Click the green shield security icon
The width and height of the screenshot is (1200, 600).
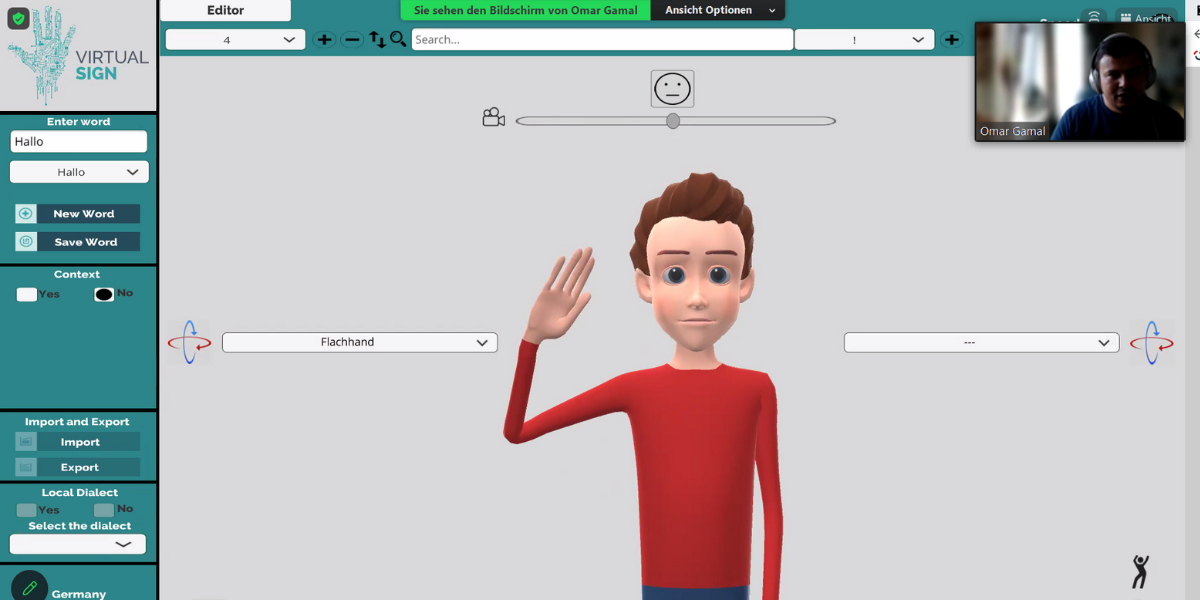click(18, 19)
